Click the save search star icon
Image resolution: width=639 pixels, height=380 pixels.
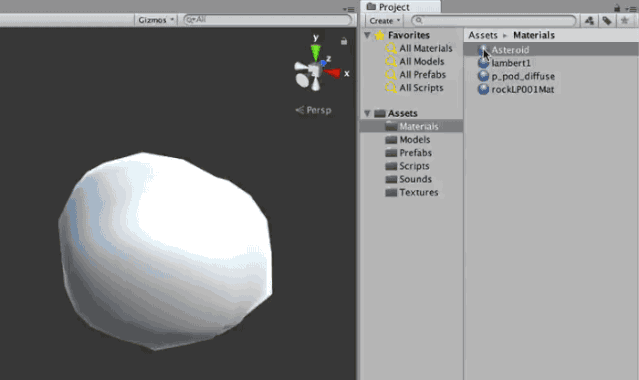coord(624,20)
